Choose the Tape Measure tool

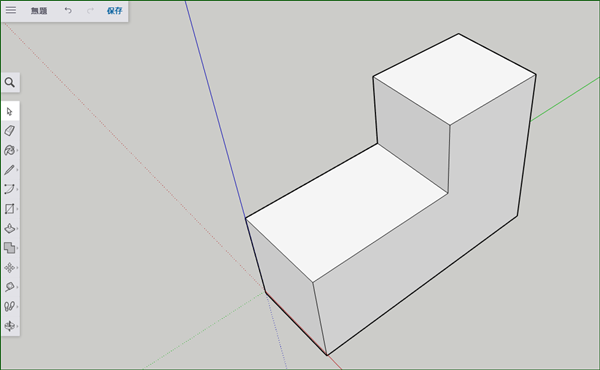10,287
